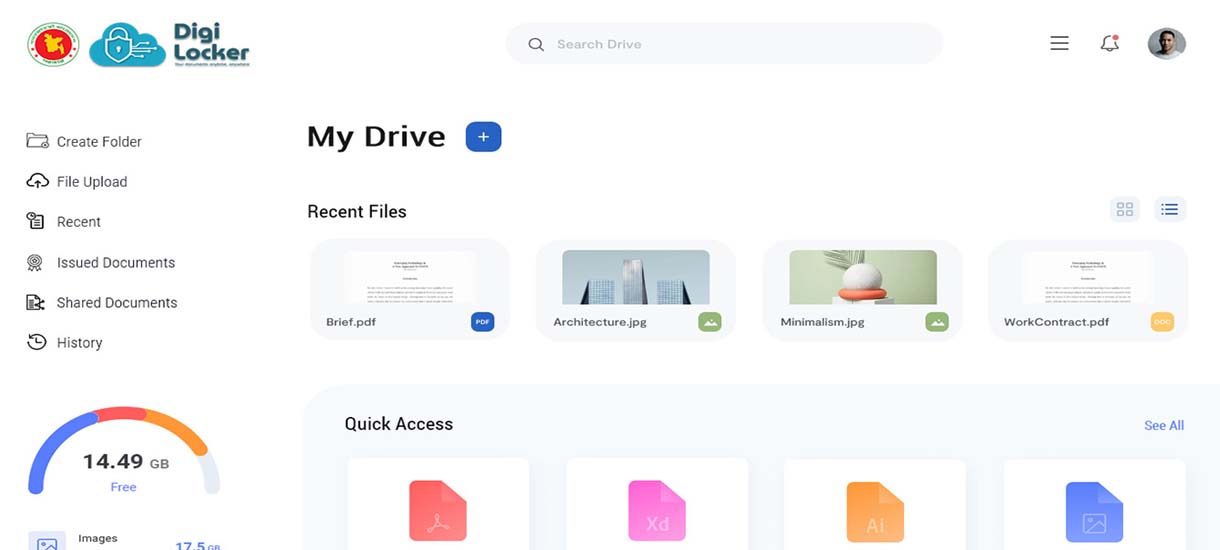1220x550 pixels.
Task: Open the hamburger menu icon
Action: coord(1059,44)
